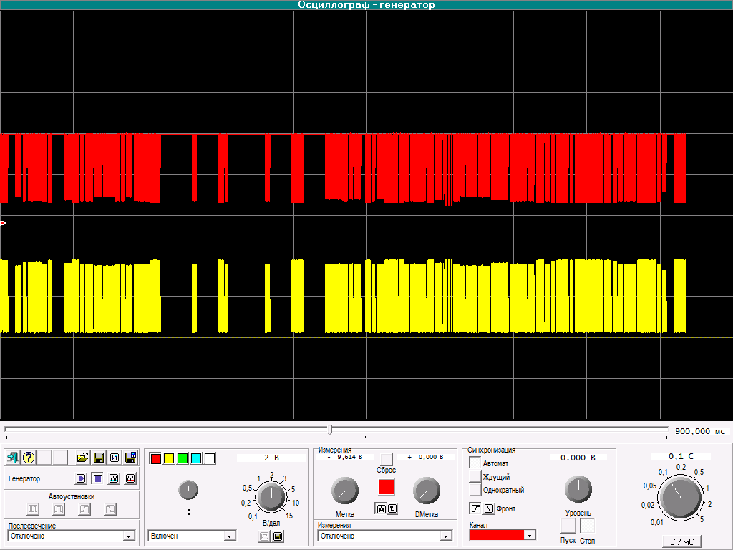Click the DМетка delta marker knob
This screenshot has height=550, width=733.
426,491
